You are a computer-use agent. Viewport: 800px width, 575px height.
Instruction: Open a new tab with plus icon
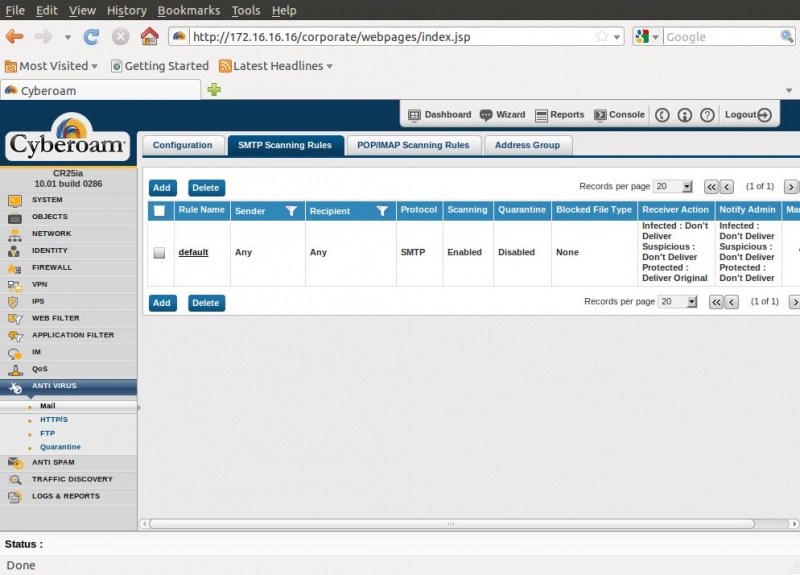(x=214, y=90)
